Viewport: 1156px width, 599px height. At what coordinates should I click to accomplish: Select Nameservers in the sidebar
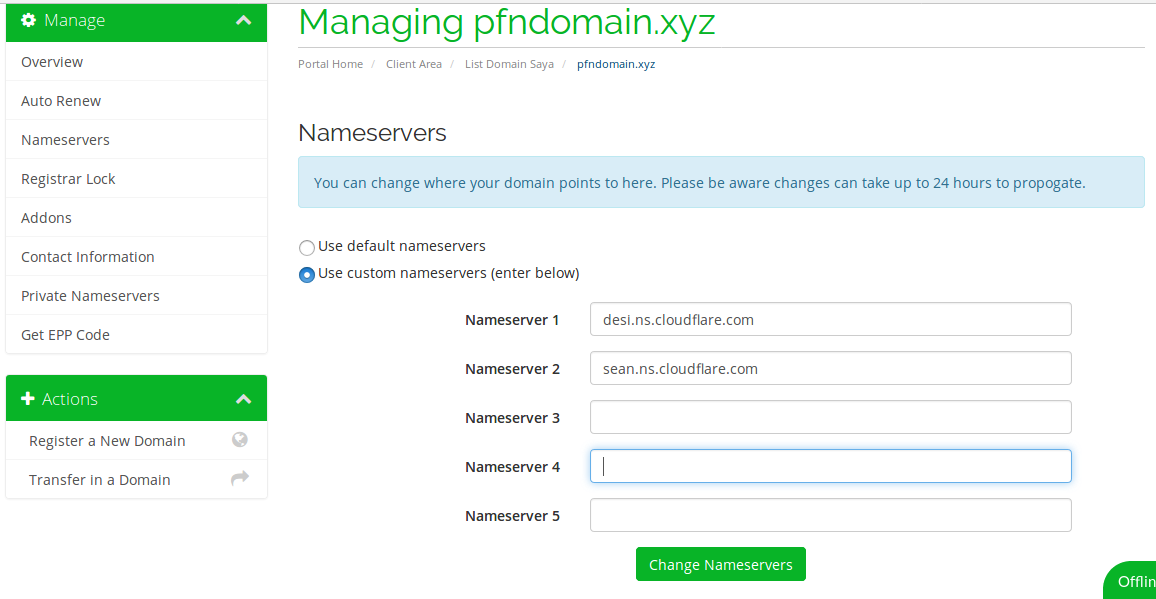coord(136,140)
